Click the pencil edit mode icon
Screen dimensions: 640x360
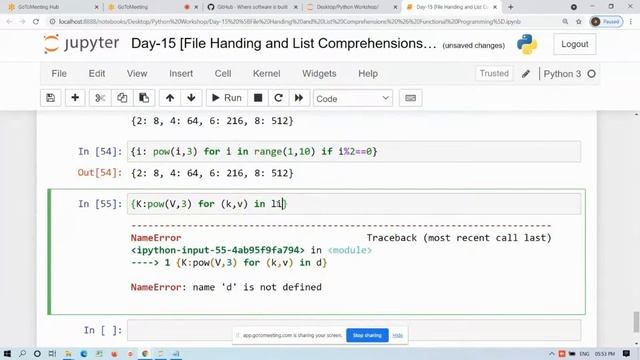pyautogui.click(x=526, y=74)
